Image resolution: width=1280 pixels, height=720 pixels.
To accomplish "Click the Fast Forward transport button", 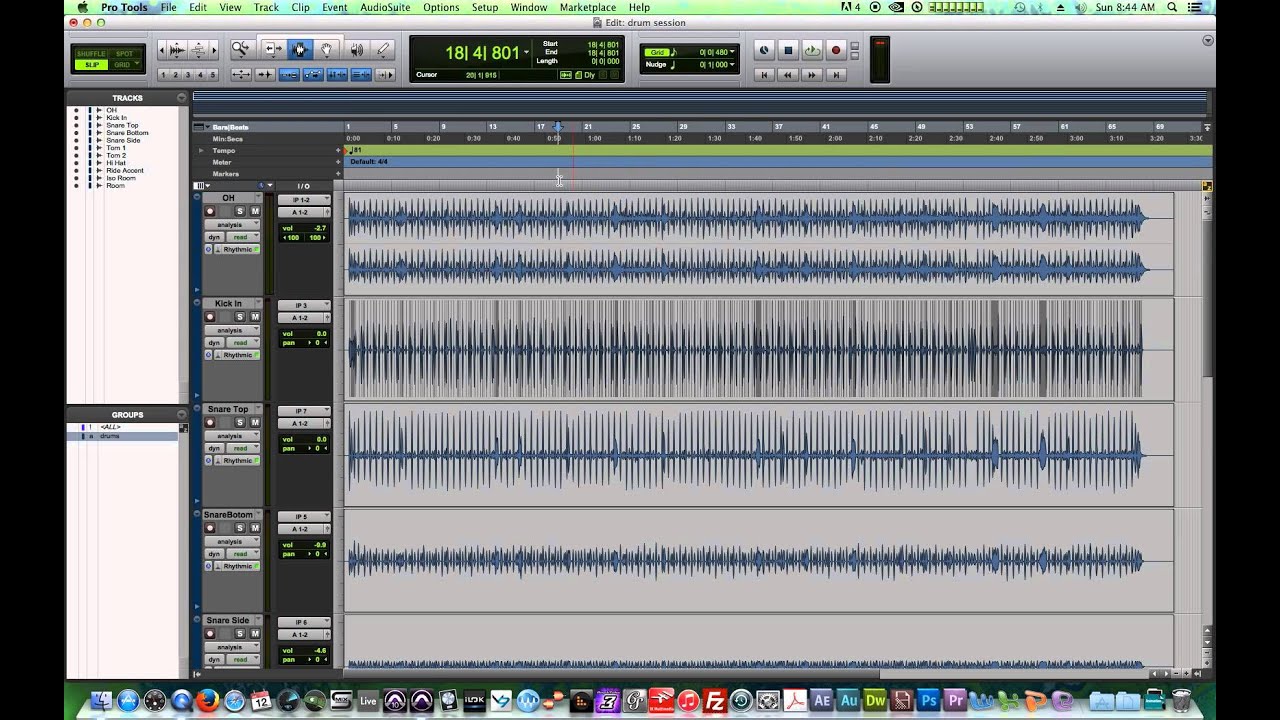I will point(812,75).
